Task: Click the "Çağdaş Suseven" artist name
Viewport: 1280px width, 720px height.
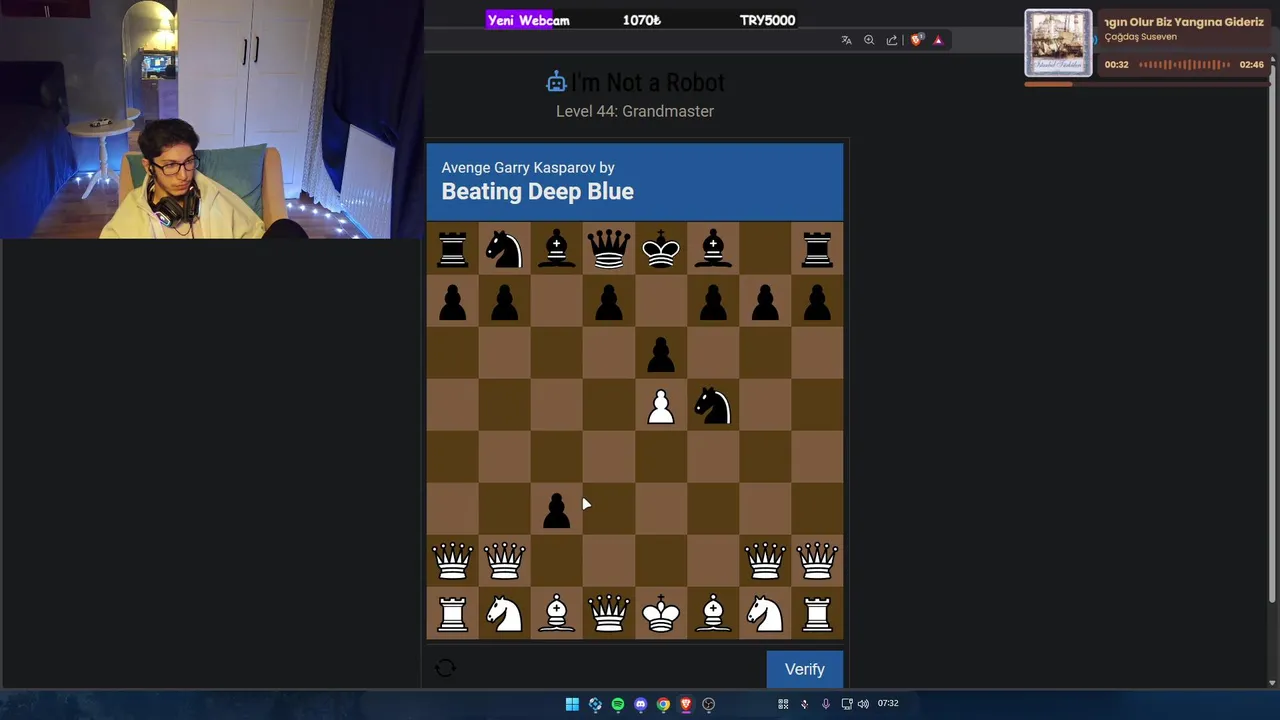Action: [1141, 37]
